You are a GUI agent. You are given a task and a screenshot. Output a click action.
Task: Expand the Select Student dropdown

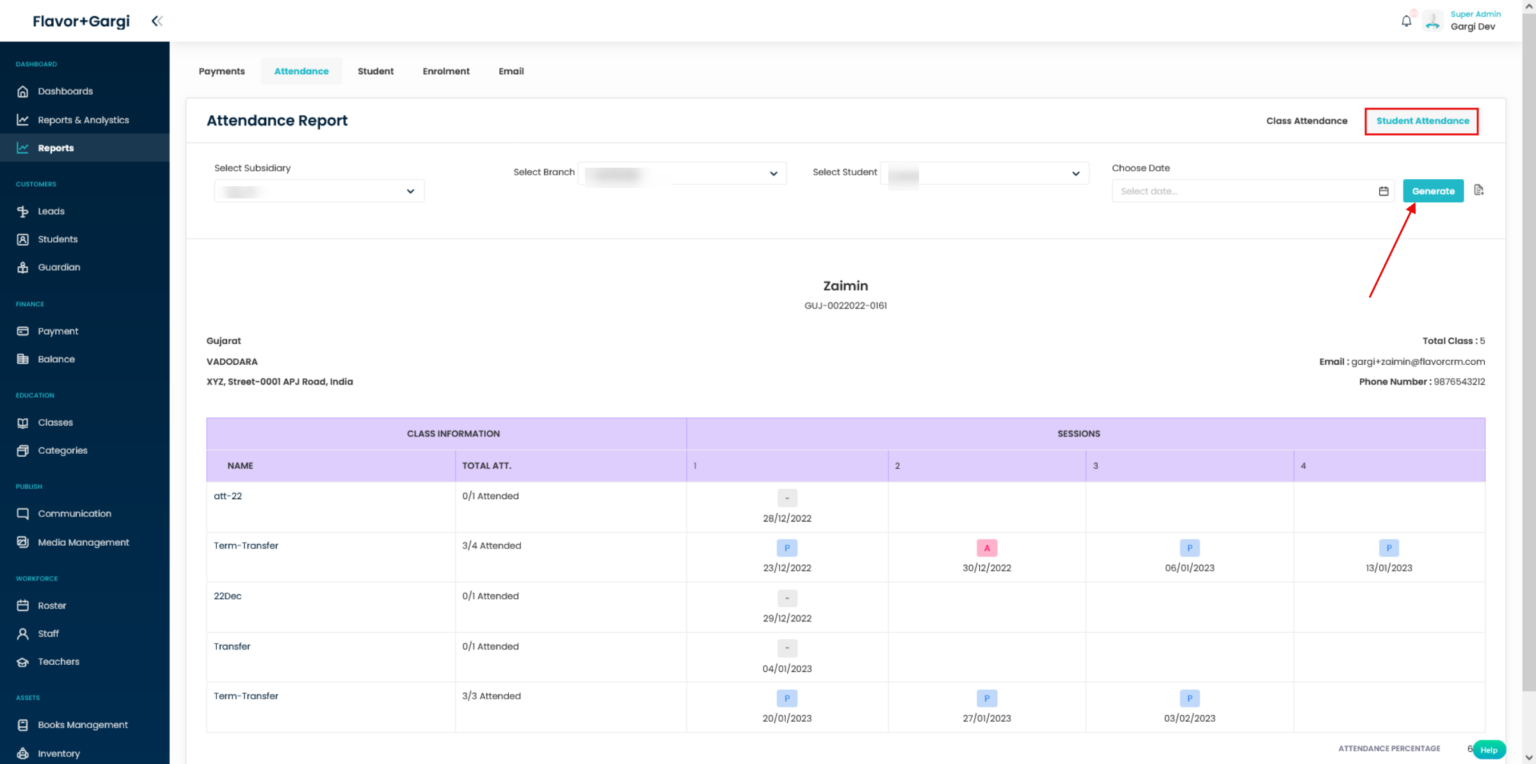[x=984, y=173]
